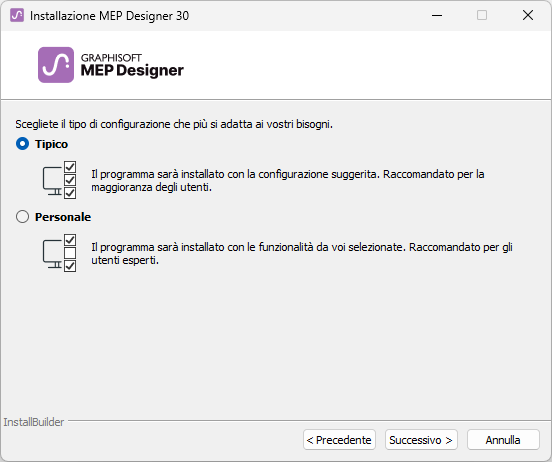Cancel installation with the Annulla button
Screen dimensions: 552x462
pos(503,439)
